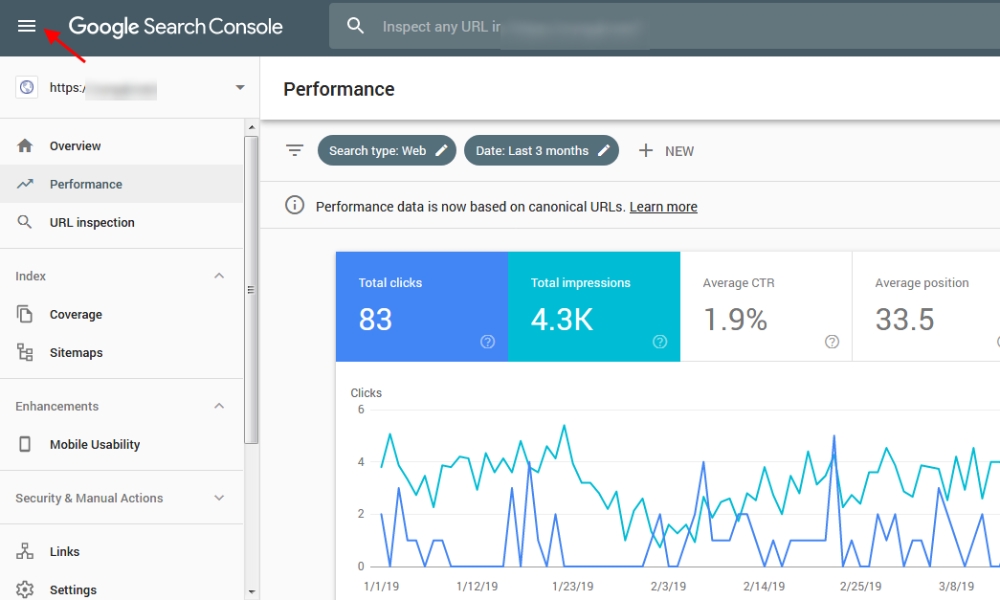Click the Enhancements section label

coord(57,406)
